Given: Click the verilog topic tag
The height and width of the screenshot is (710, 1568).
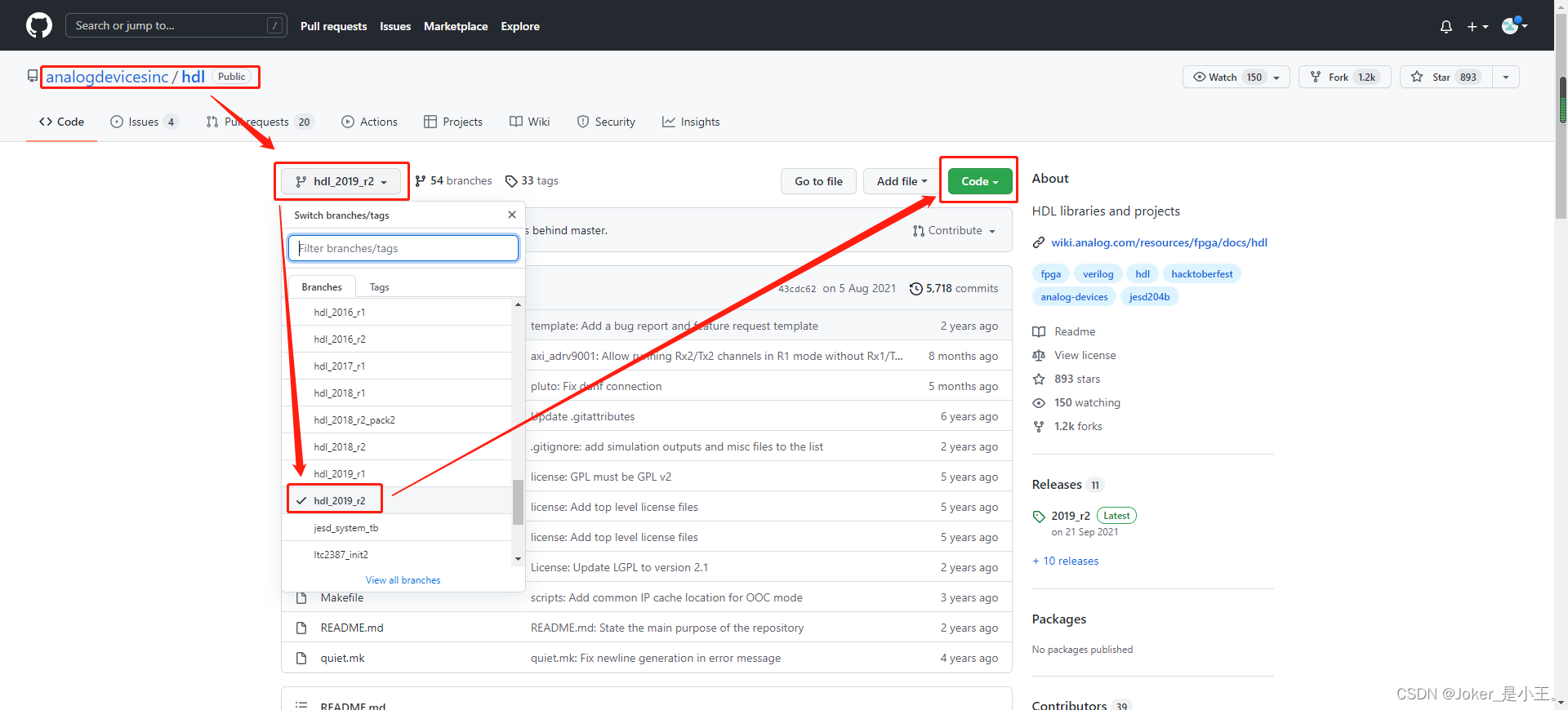Looking at the screenshot, I should click(x=1098, y=274).
